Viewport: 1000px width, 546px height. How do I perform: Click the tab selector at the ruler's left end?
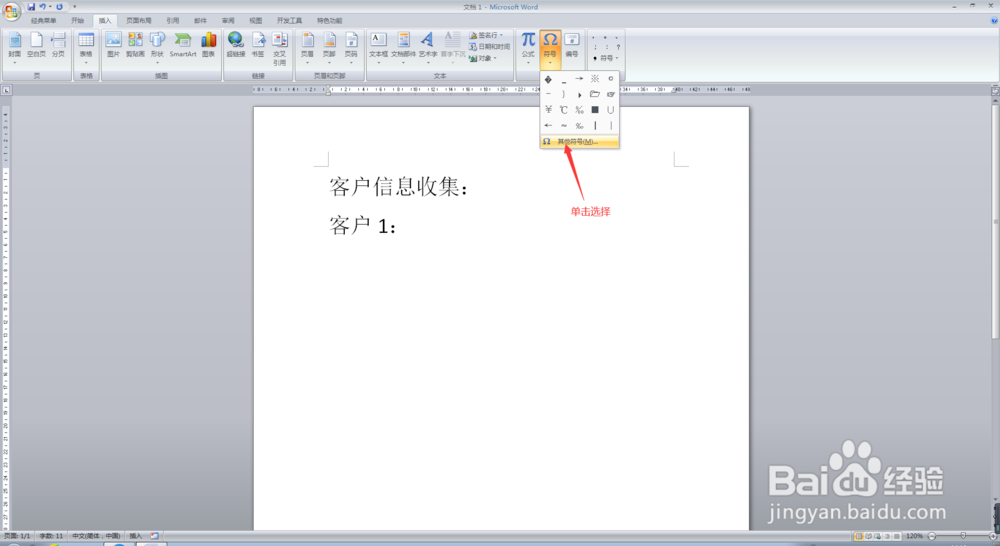pyautogui.click(x=6, y=90)
